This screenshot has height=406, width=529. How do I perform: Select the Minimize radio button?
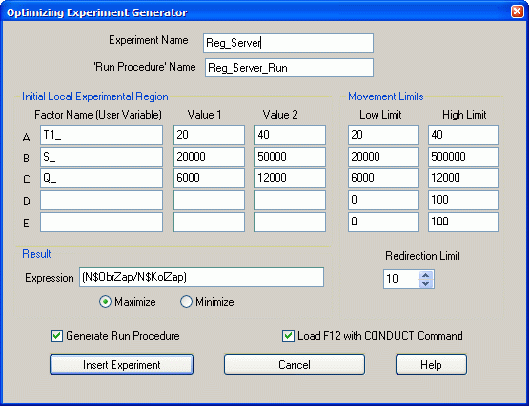click(x=186, y=302)
